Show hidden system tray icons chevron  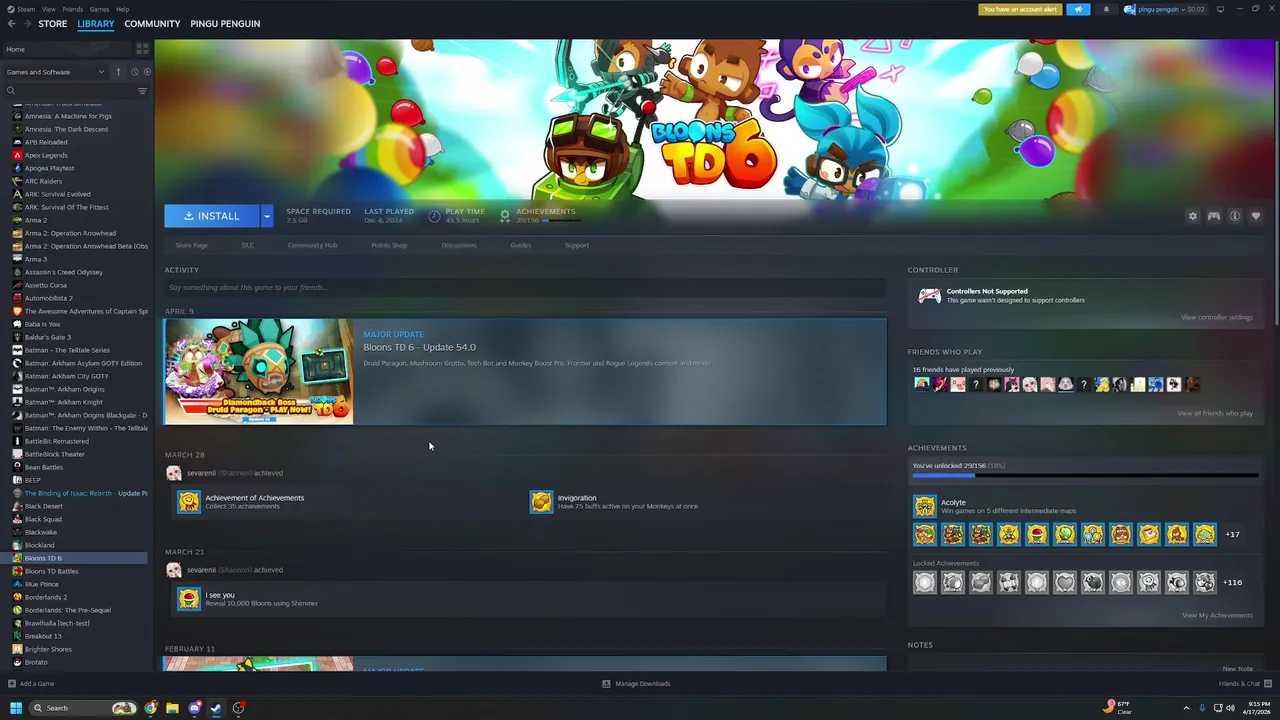pyautogui.click(x=1186, y=708)
